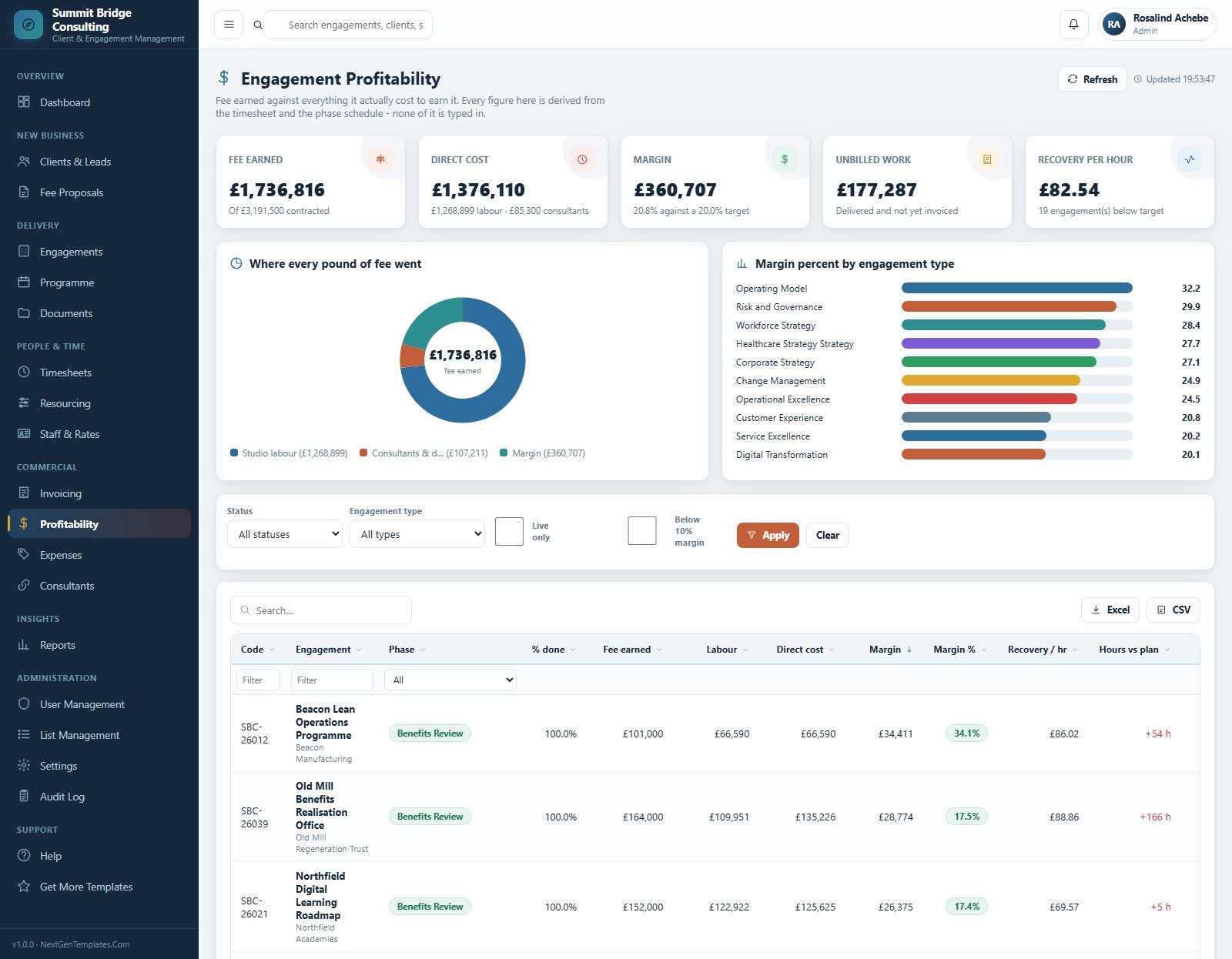Click the Expenses tag icon
The width and height of the screenshot is (1232, 959).
point(24,555)
